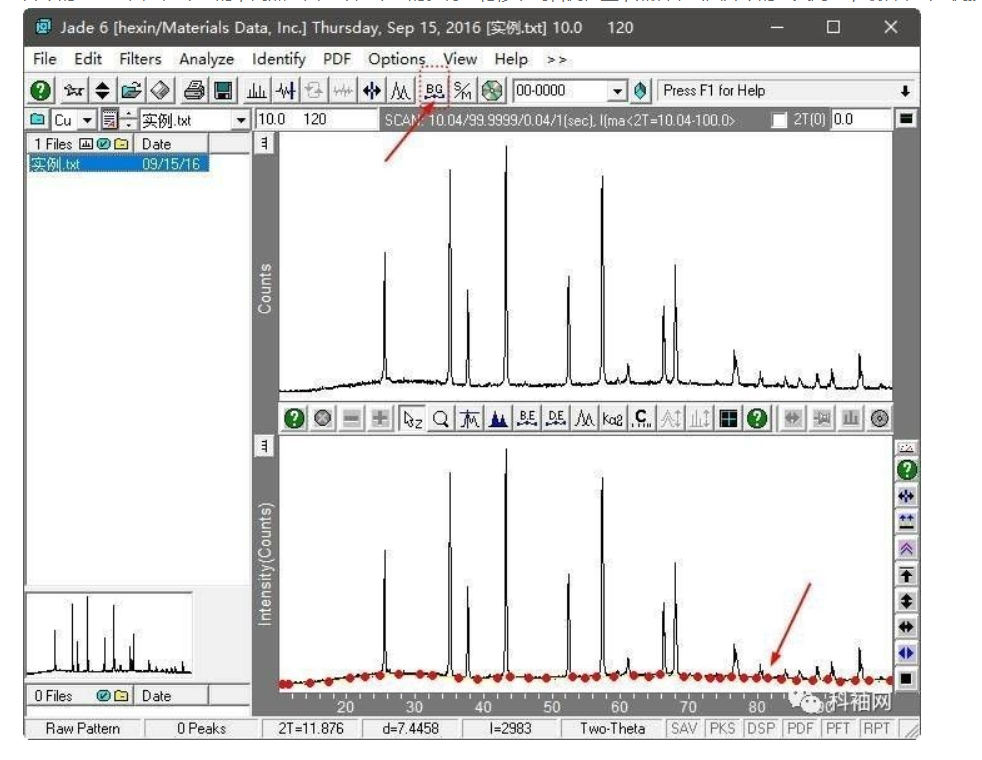Run Find Peaks bar-chart icon
982x760 pixels.
click(x=256, y=91)
